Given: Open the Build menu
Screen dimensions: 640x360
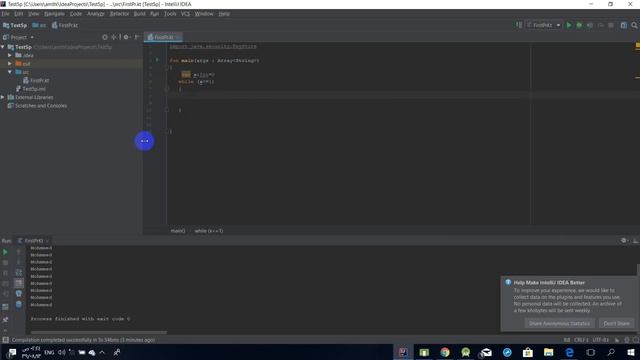Looking at the screenshot, I should click(x=140, y=14).
